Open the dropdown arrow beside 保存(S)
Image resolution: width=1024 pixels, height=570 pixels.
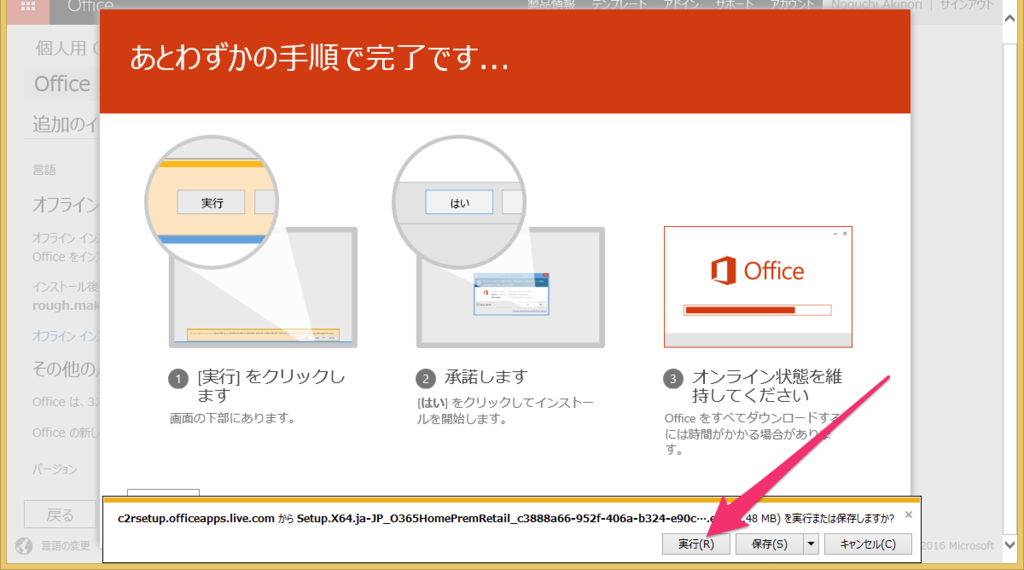810,544
